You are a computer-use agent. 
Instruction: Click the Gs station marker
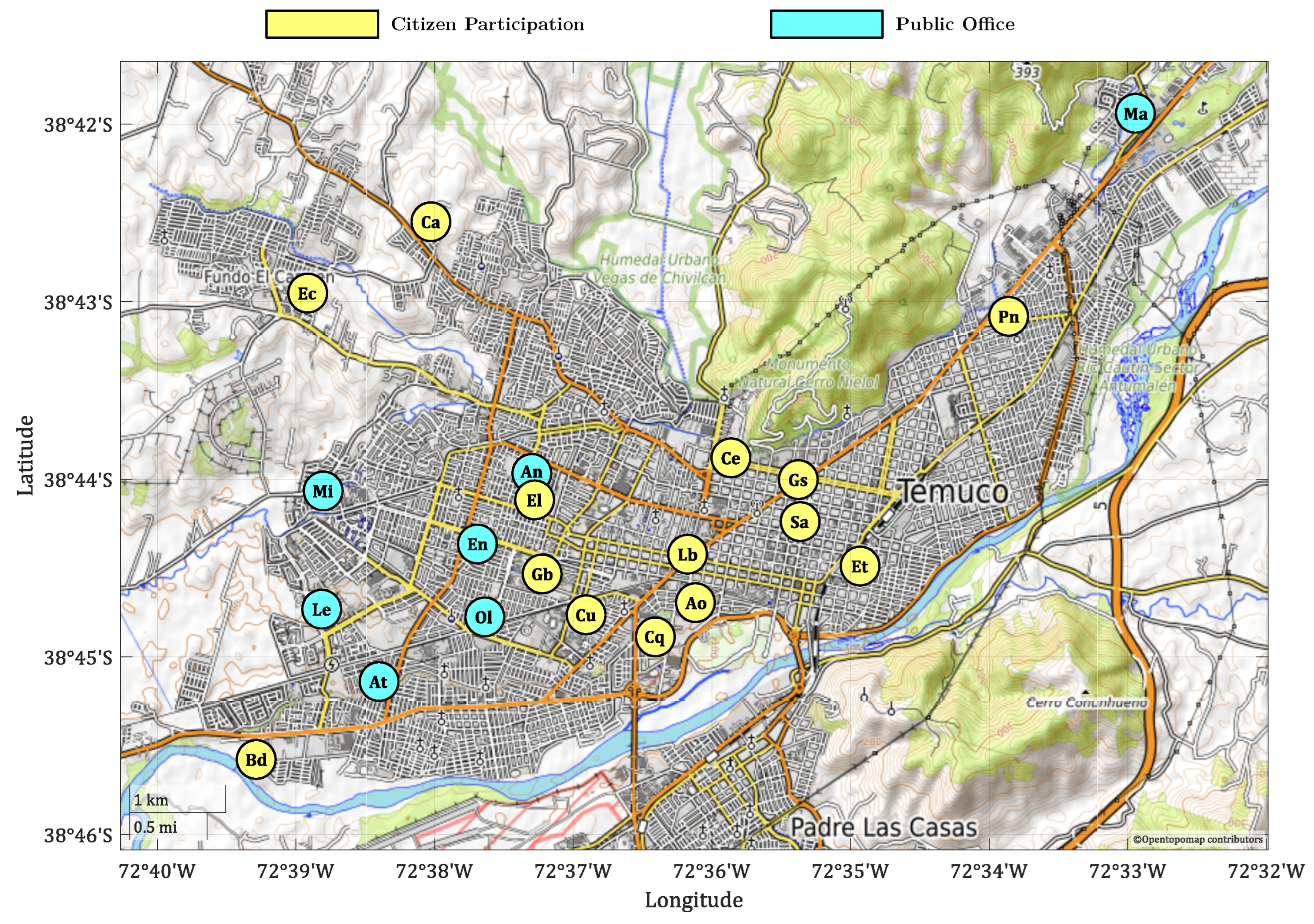[798, 480]
